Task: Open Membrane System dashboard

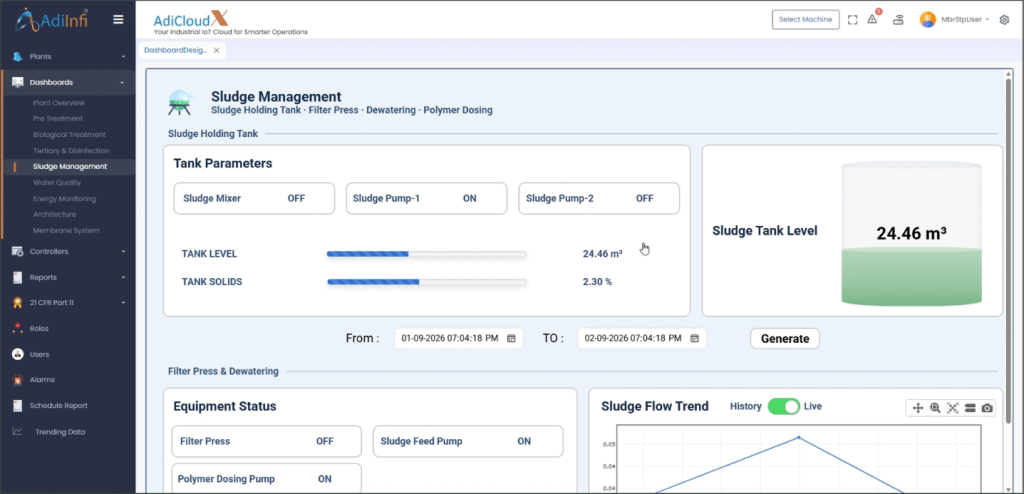Action: (66, 231)
